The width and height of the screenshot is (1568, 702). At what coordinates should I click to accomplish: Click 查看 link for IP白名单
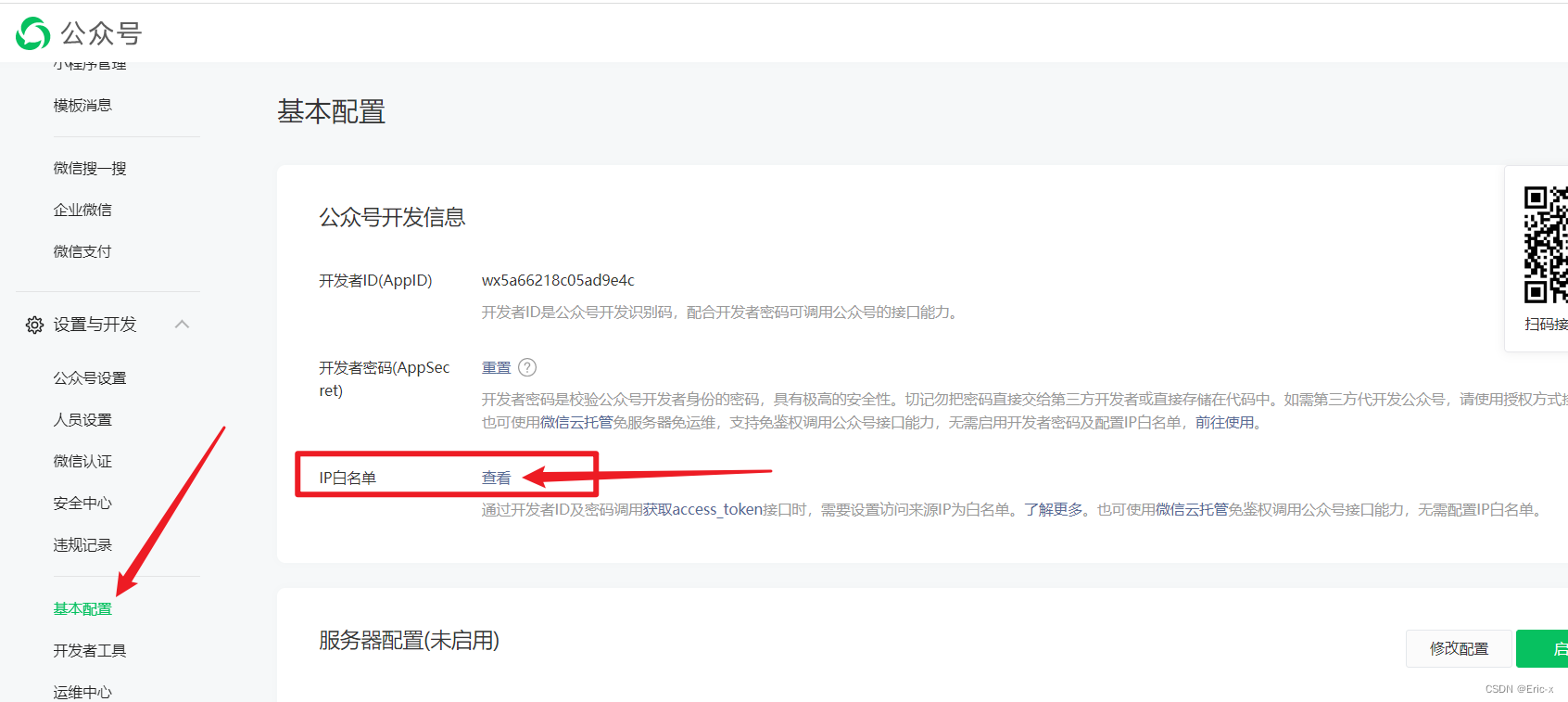pyautogui.click(x=497, y=478)
